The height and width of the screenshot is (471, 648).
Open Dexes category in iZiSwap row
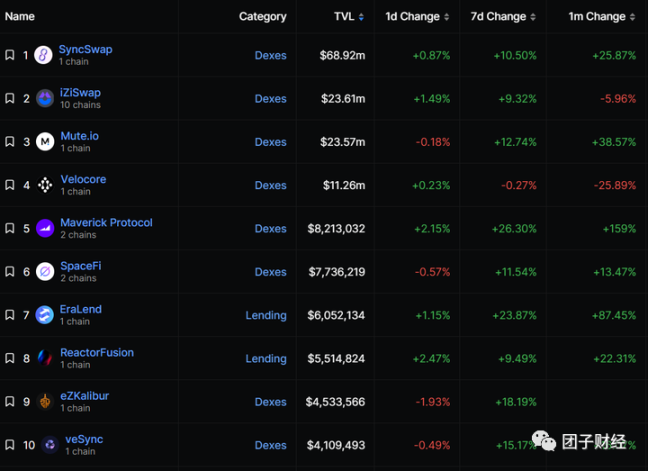pyautogui.click(x=271, y=99)
